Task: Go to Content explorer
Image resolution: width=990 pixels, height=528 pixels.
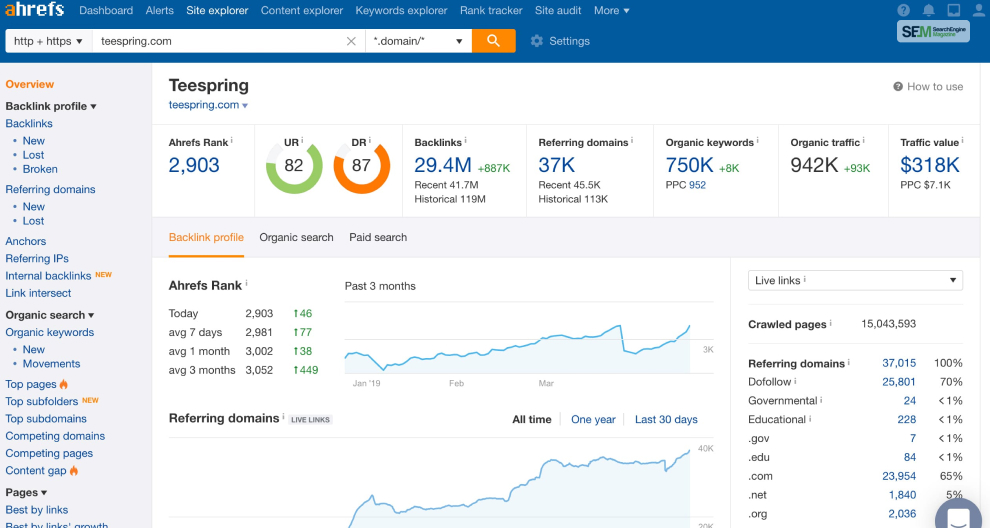Action: pos(302,11)
